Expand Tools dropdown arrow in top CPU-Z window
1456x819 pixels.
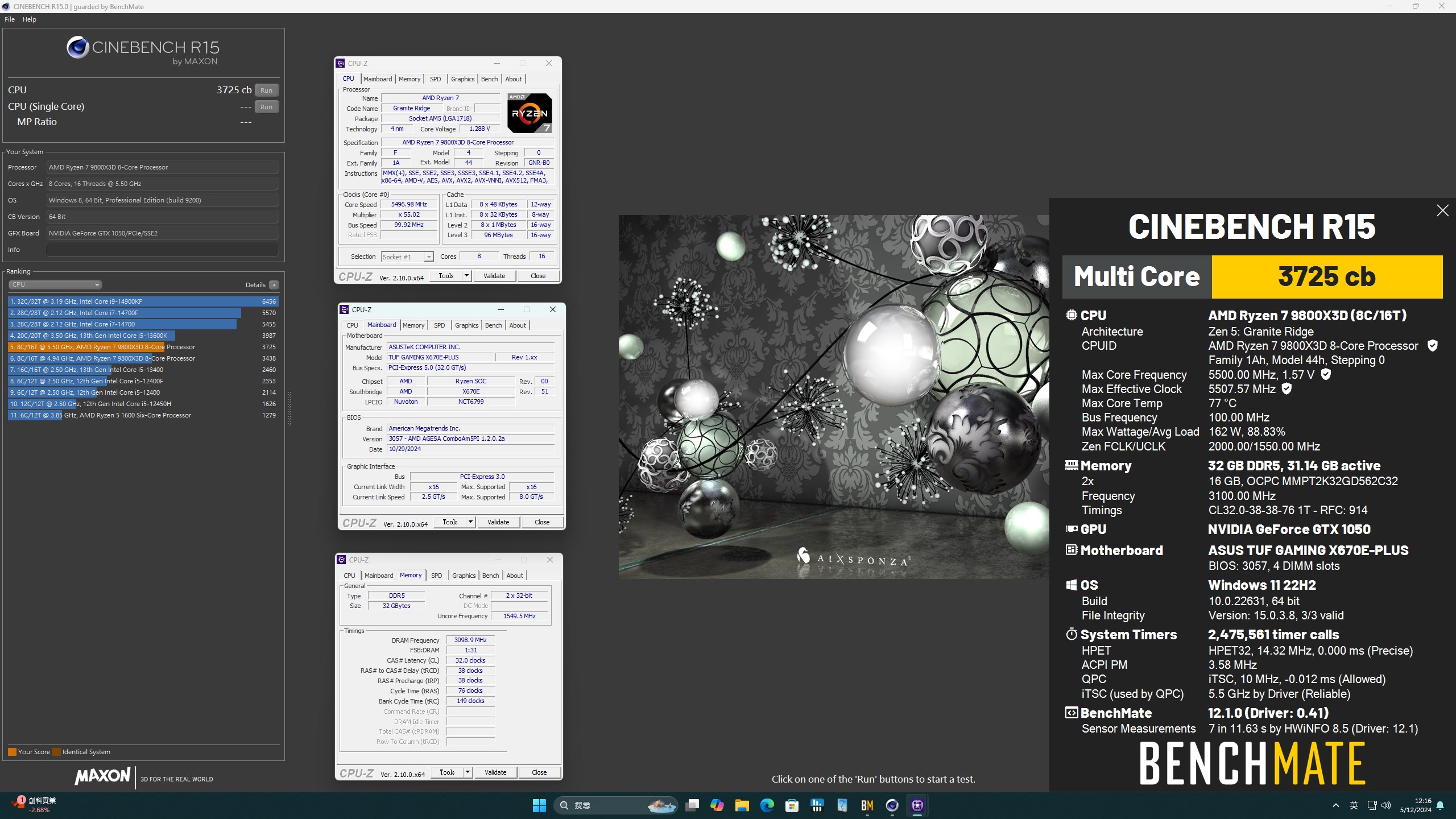pos(466,276)
